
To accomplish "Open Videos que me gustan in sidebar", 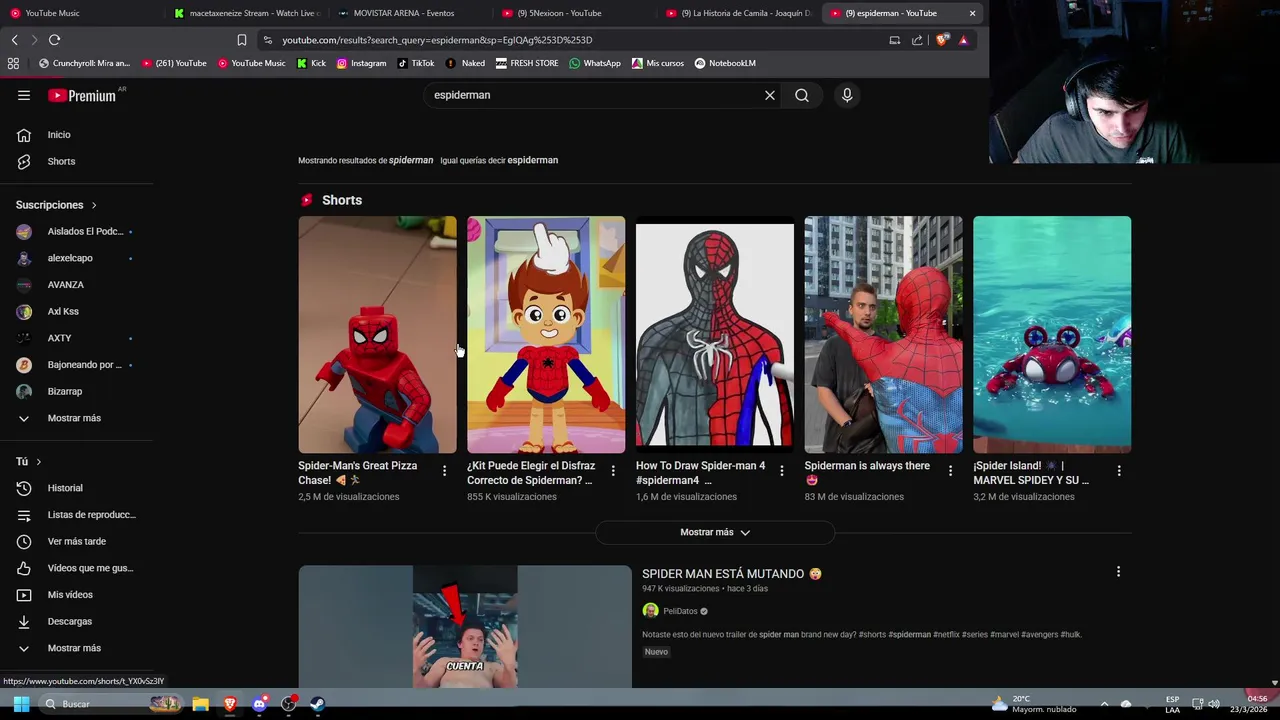I will 76,568.
